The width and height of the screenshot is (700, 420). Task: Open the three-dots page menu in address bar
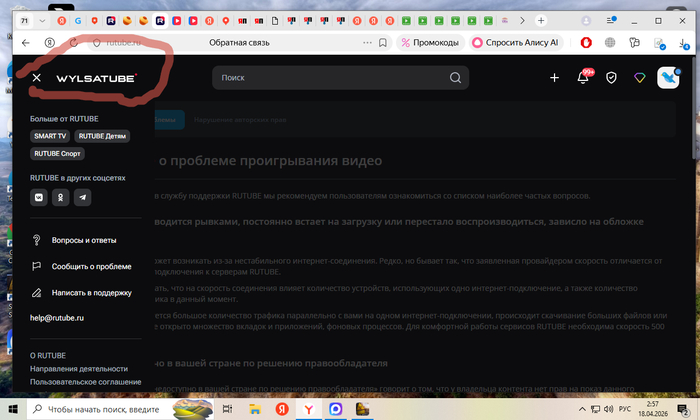367,43
